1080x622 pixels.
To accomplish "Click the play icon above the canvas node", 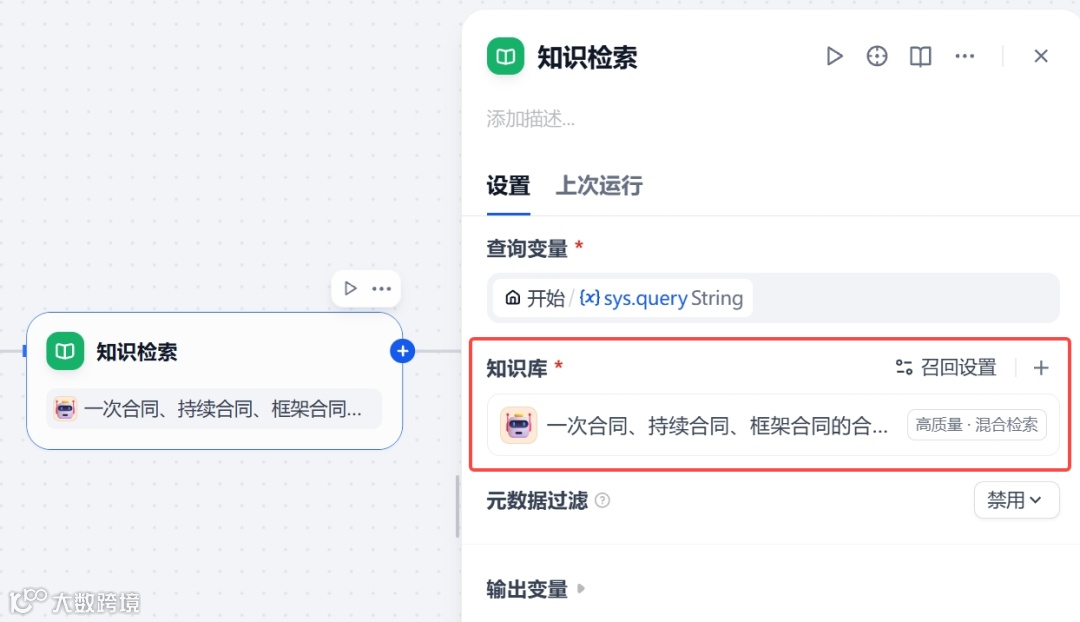I will tap(350, 288).
